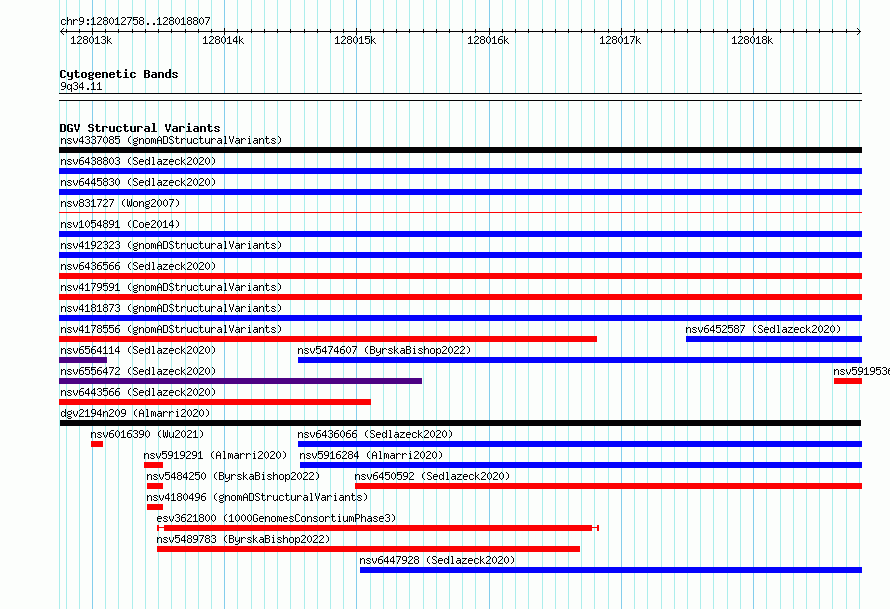The height and width of the screenshot is (609, 890).
Task: Click the red nsv5489783 variant bar
Action: 368,549
